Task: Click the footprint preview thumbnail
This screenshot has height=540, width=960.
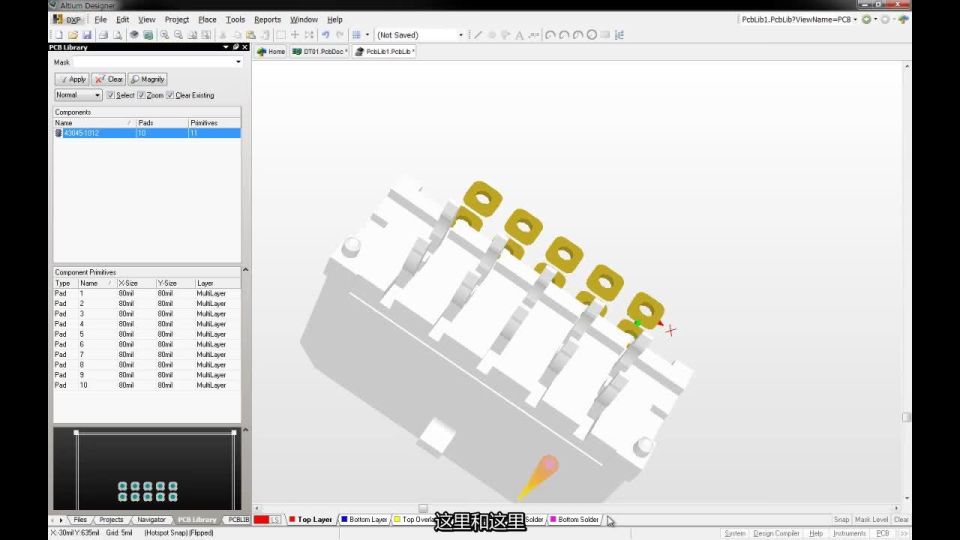Action: click(147, 469)
